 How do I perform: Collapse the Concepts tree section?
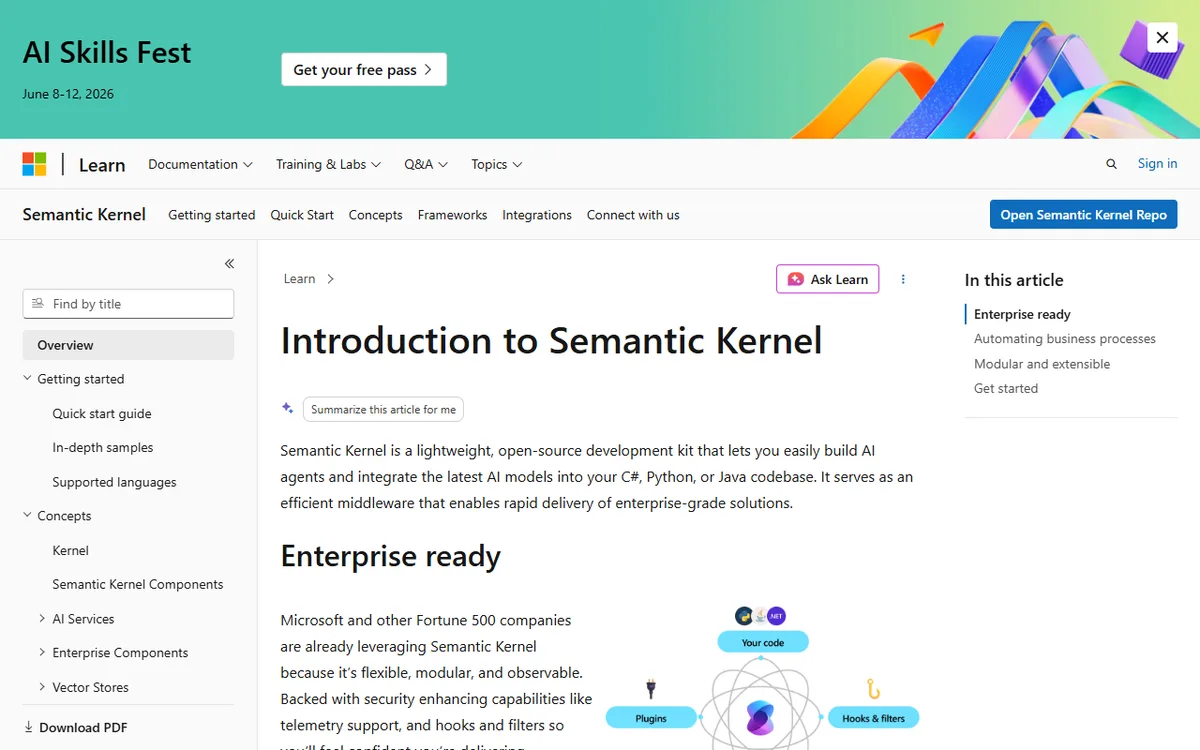[x=57, y=516]
